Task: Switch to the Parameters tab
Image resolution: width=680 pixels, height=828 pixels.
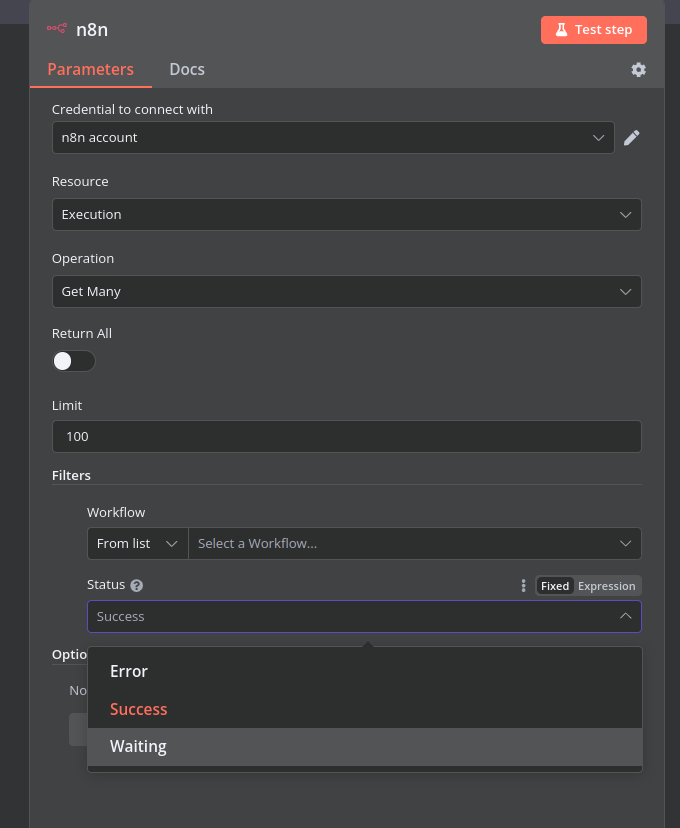Action: click(90, 69)
